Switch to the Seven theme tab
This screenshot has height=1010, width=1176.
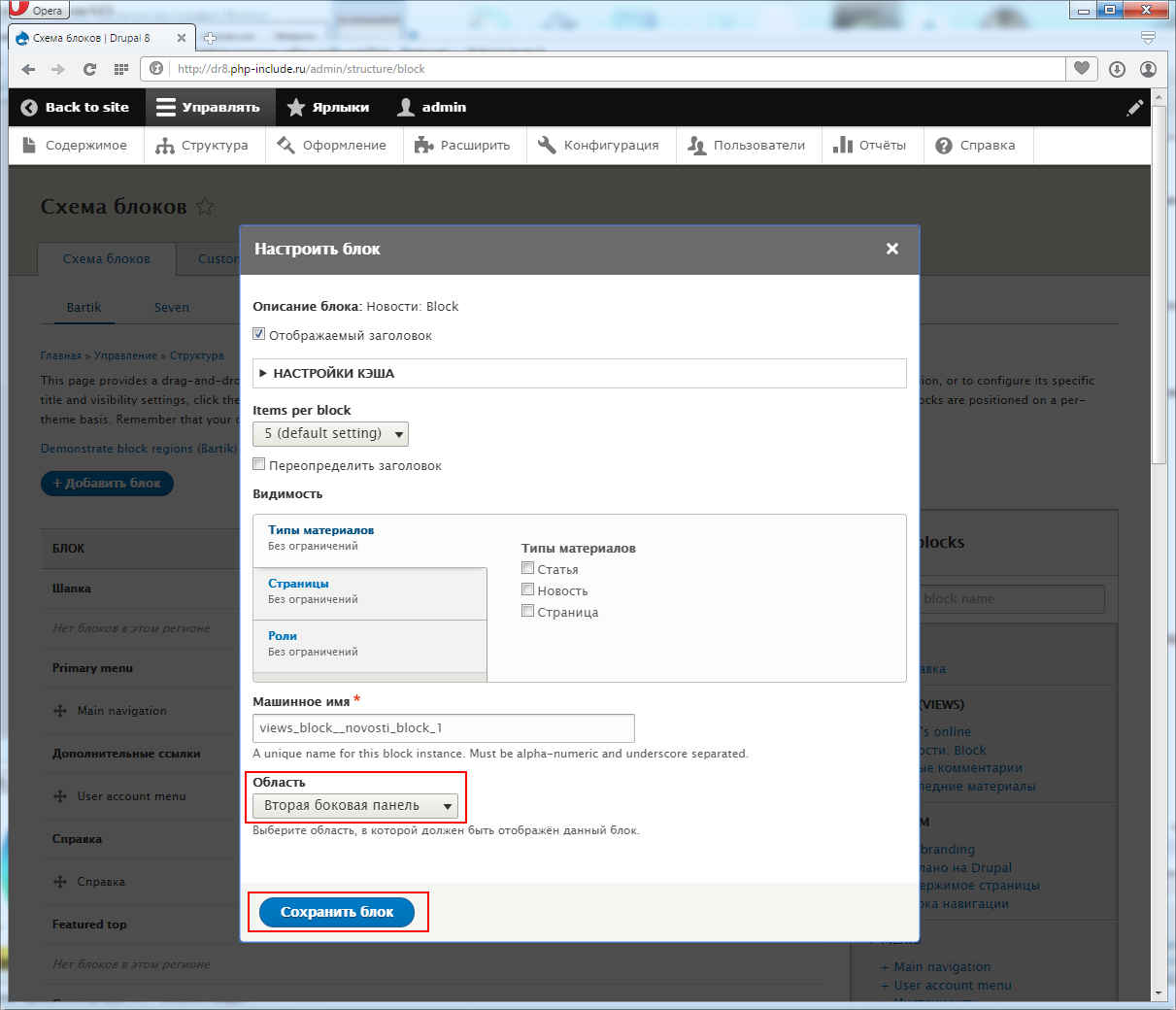[172, 308]
